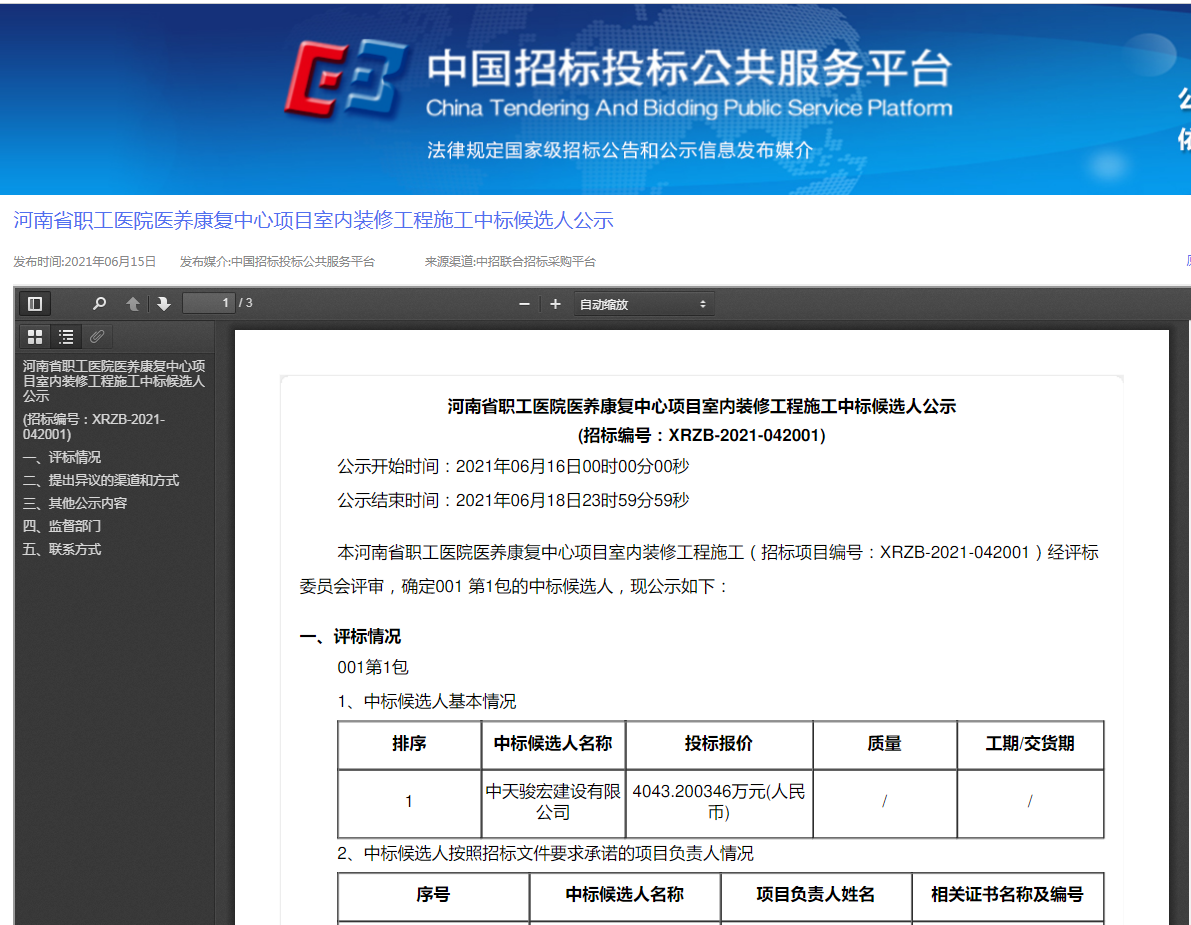Viewport: 1191px width, 925px height.
Task: Click the banner title 中国招标投标公共服务平台
Action: [x=689, y=68]
